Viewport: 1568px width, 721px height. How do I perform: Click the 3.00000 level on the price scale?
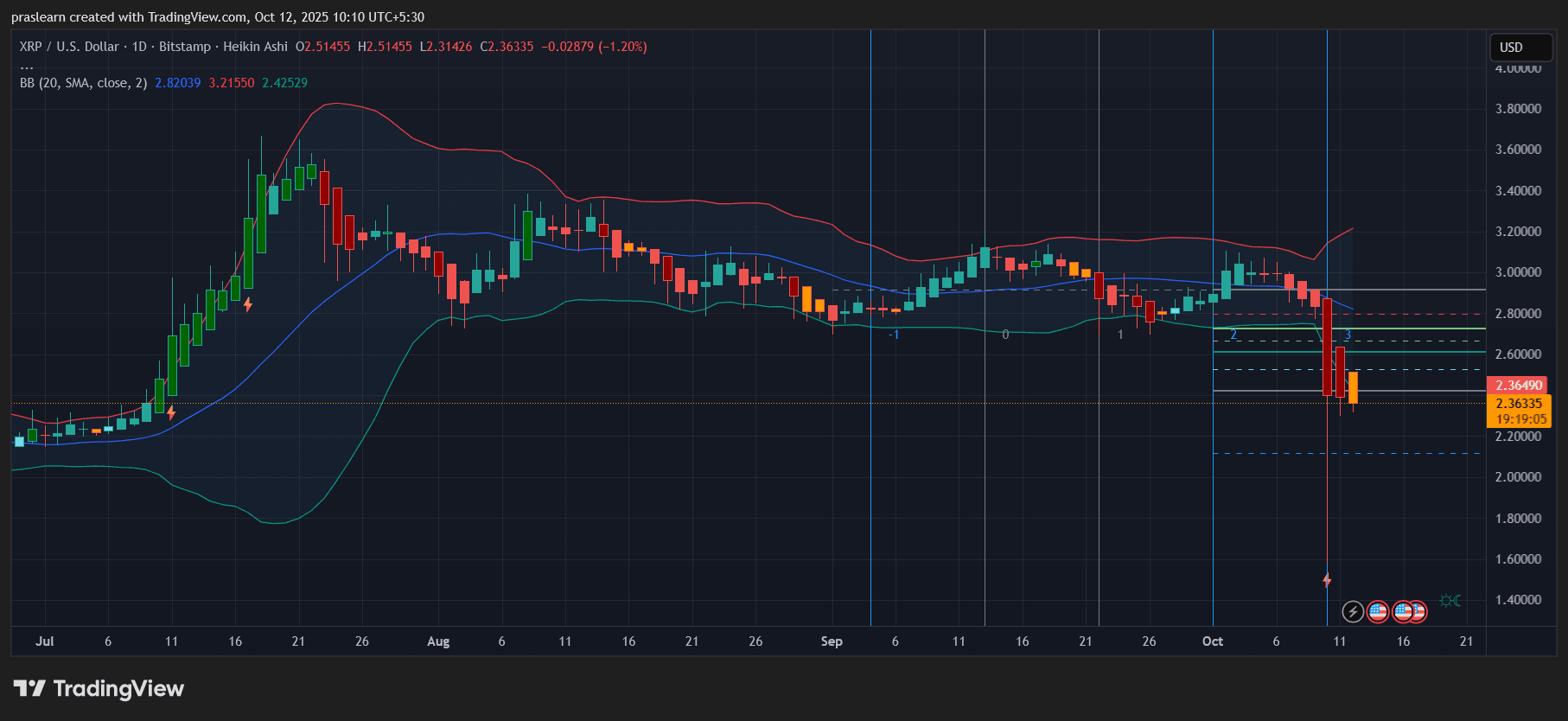tap(1518, 272)
